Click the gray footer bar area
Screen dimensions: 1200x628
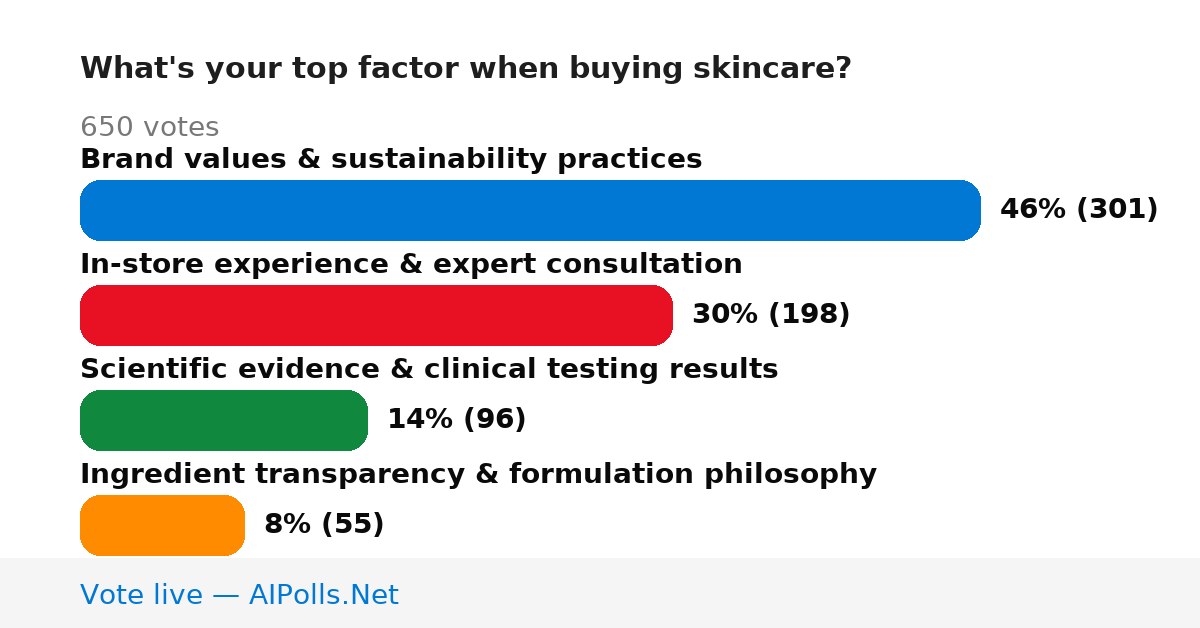click(x=600, y=593)
